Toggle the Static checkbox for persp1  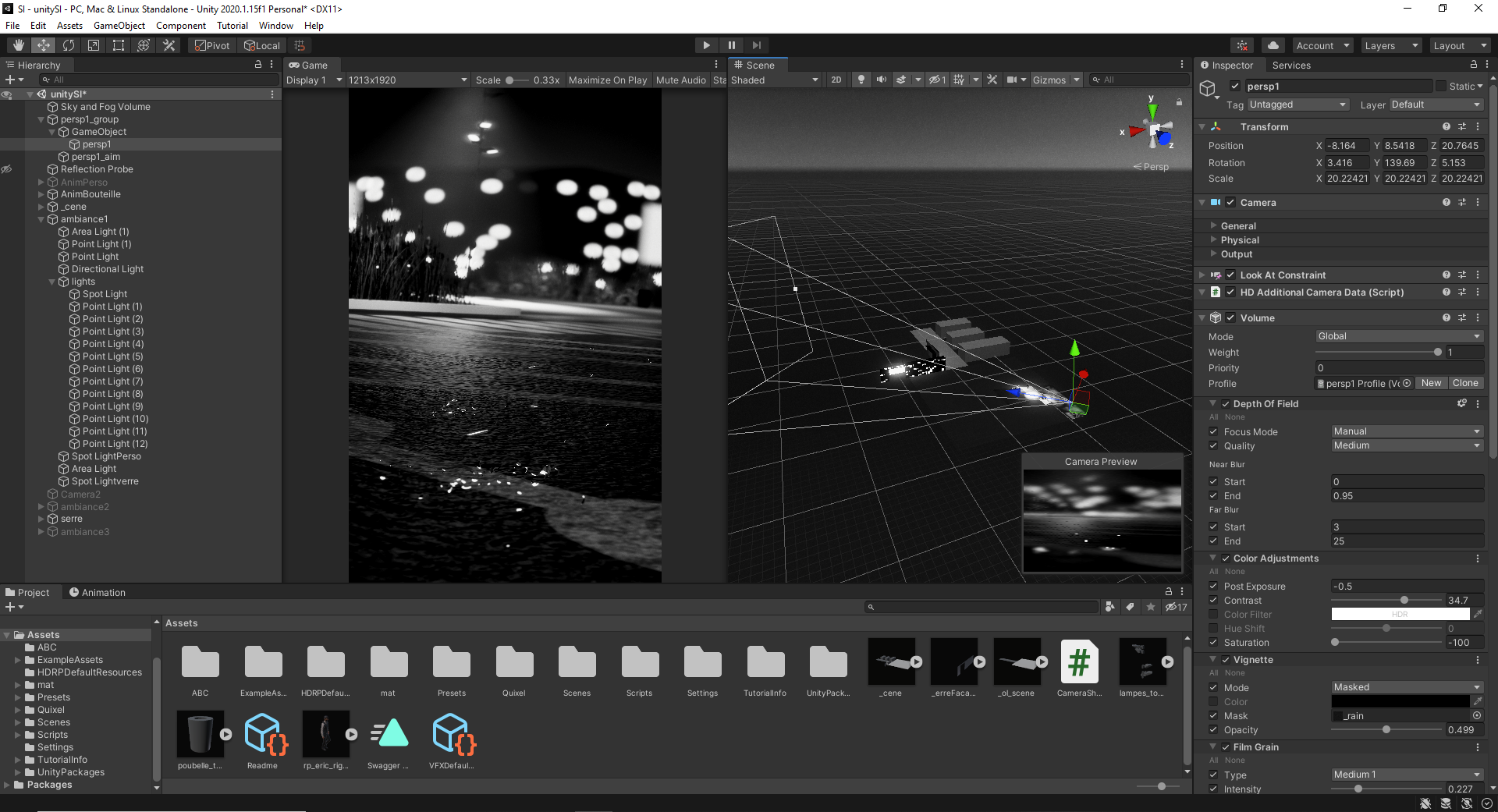click(x=1441, y=87)
